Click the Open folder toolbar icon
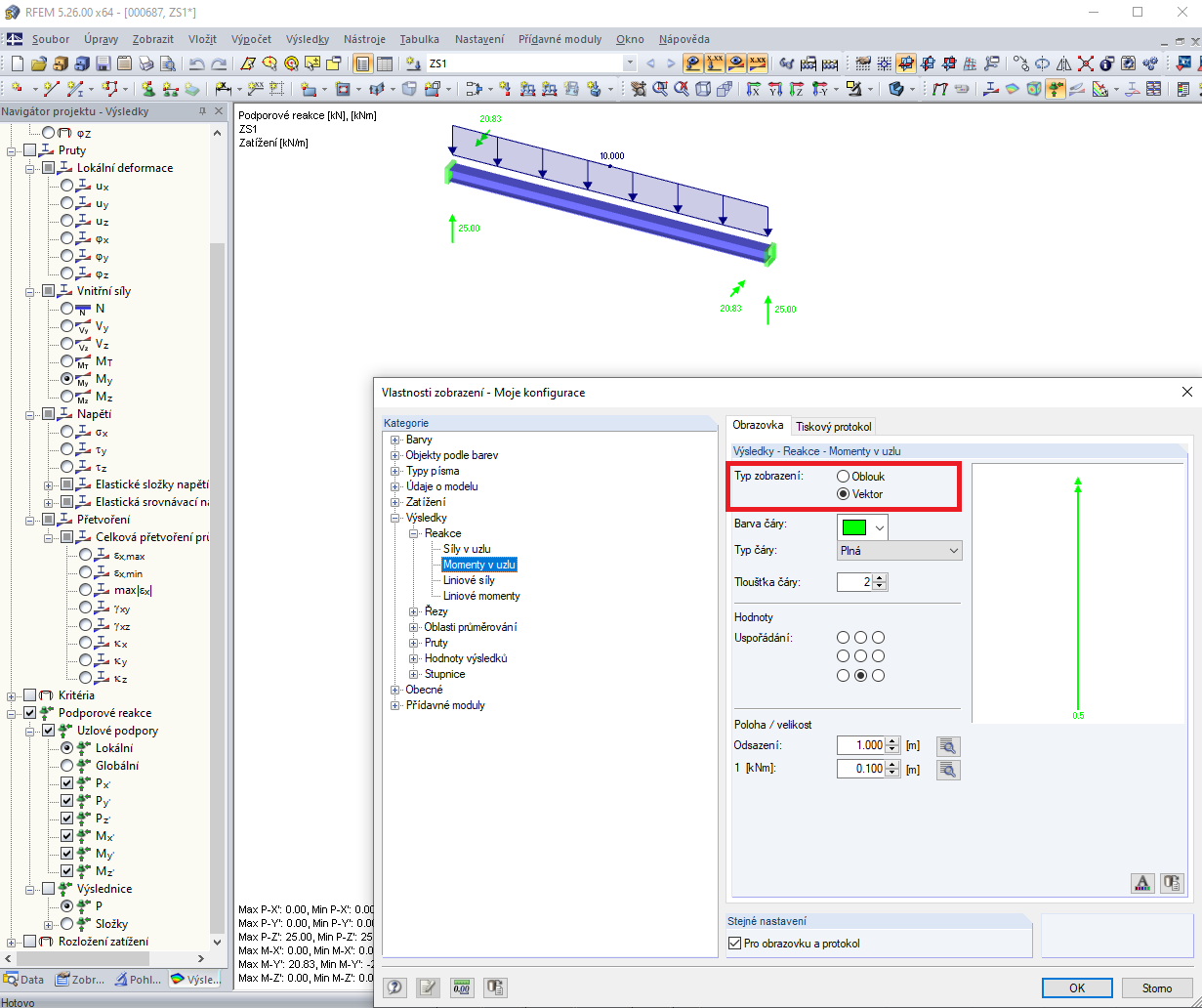Image resolution: width=1202 pixels, height=1008 pixels. 39,63
